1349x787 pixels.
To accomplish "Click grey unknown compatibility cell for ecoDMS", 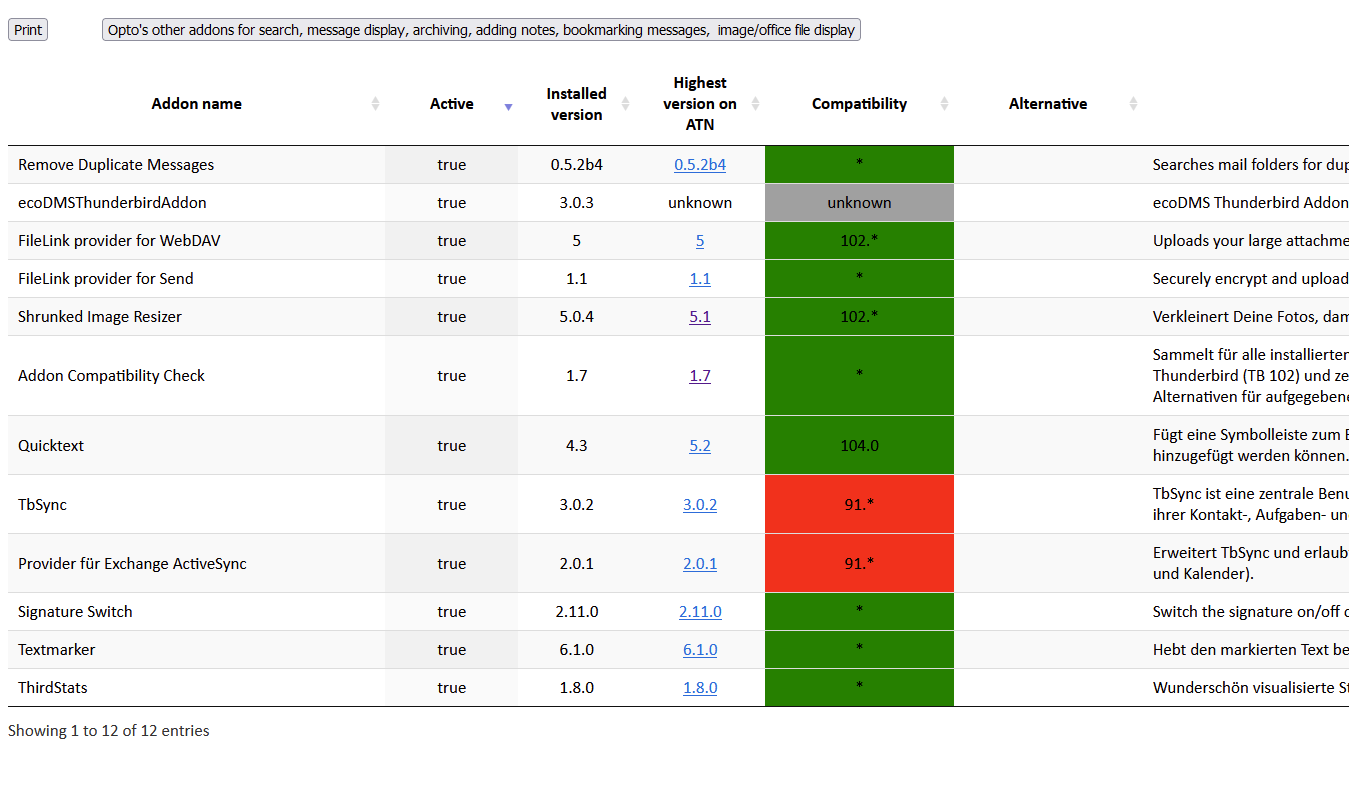I will pyautogui.click(x=858, y=203).
